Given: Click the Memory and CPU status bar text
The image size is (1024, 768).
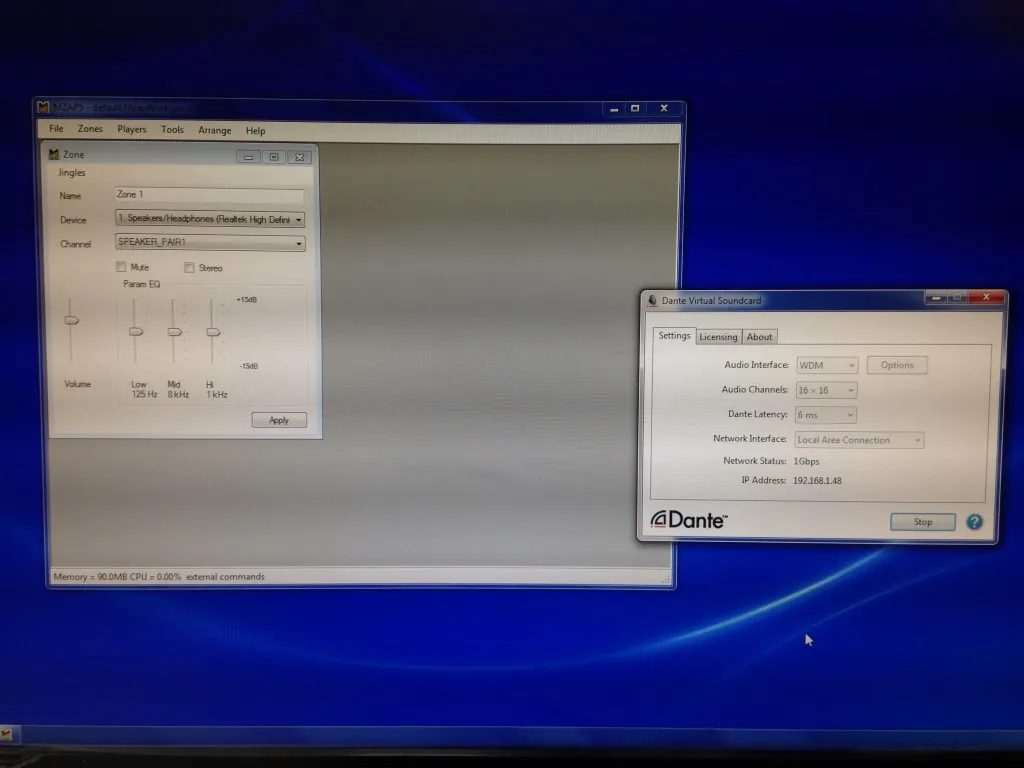Looking at the screenshot, I should 117,577.
